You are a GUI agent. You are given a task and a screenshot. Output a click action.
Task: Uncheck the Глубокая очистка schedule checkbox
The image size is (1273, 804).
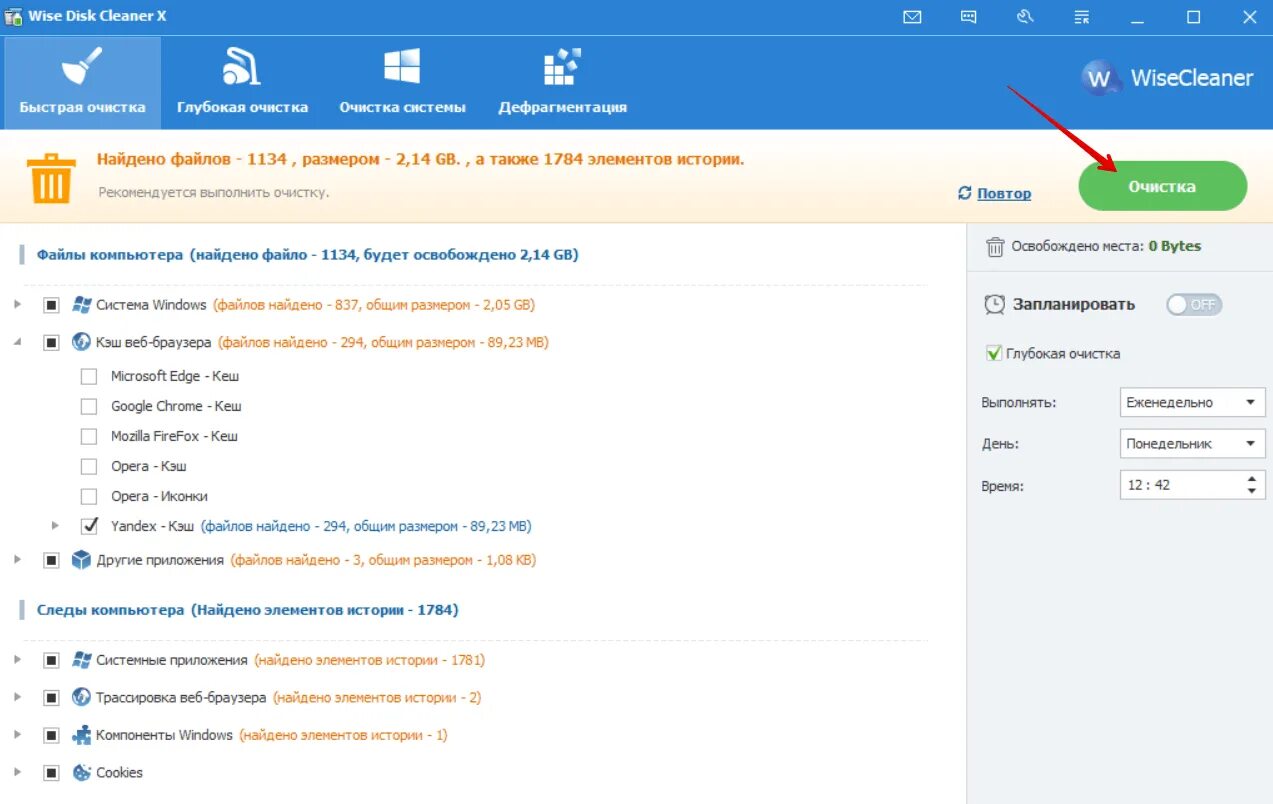[x=993, y=353]
